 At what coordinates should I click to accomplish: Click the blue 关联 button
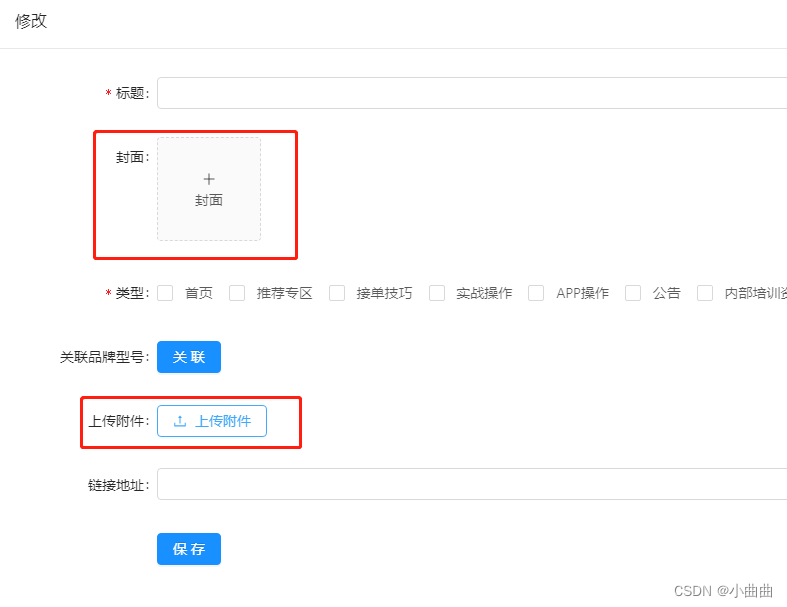189,357
